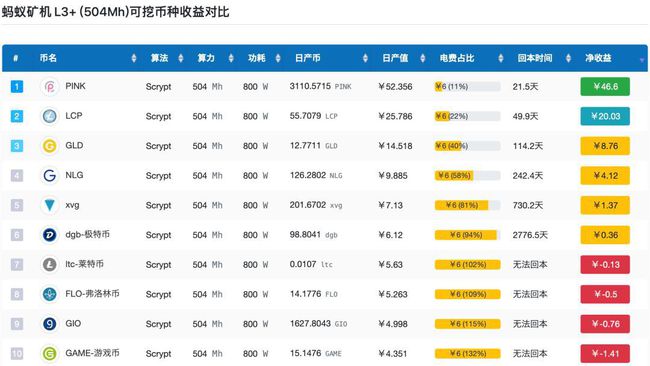Image resolution: width=650 pixels, height=366 pixels.
Task: Click rank badge number 1
Action: pos(17,87)
